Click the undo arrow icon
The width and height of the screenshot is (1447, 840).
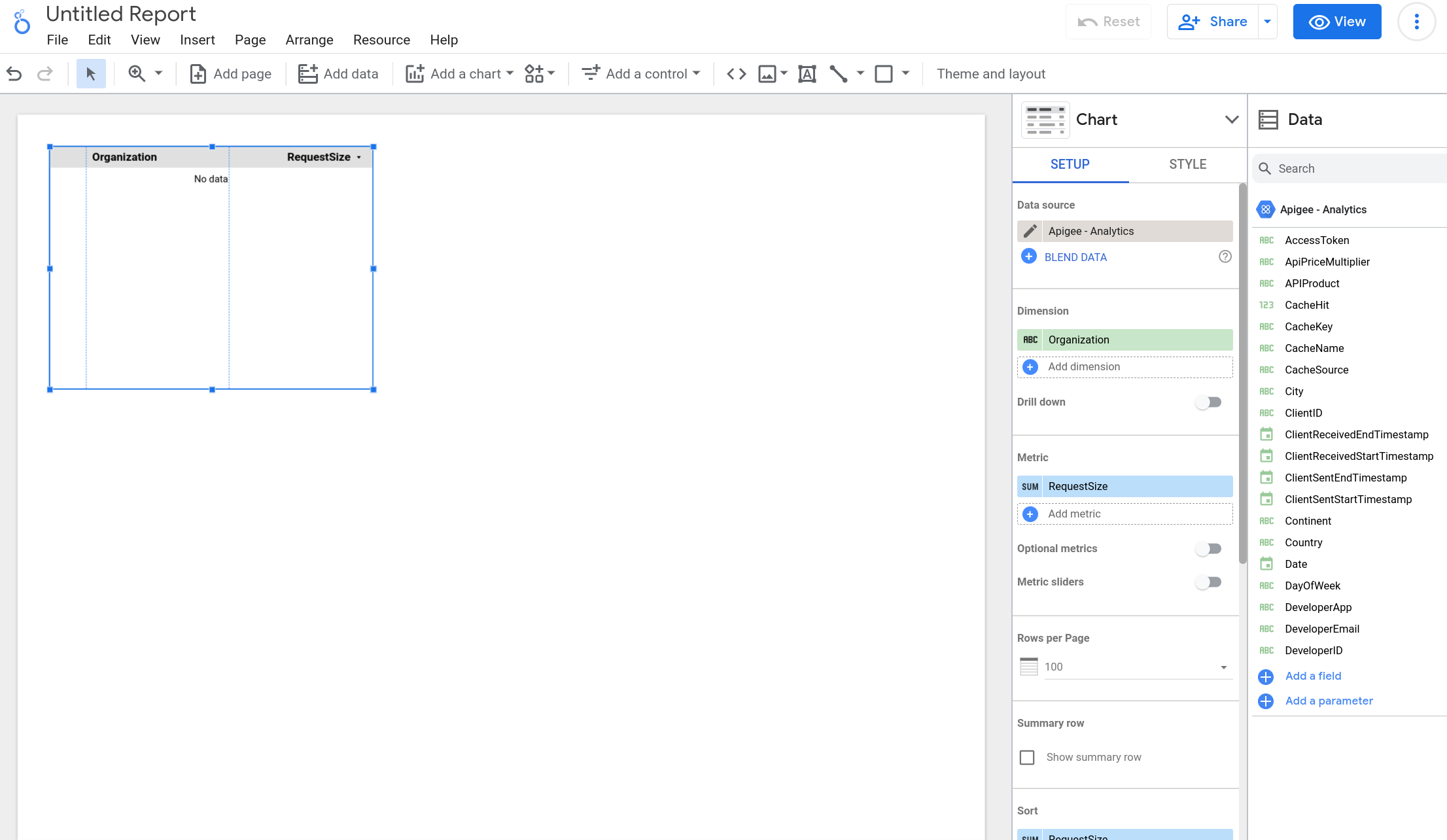(14, 74)
